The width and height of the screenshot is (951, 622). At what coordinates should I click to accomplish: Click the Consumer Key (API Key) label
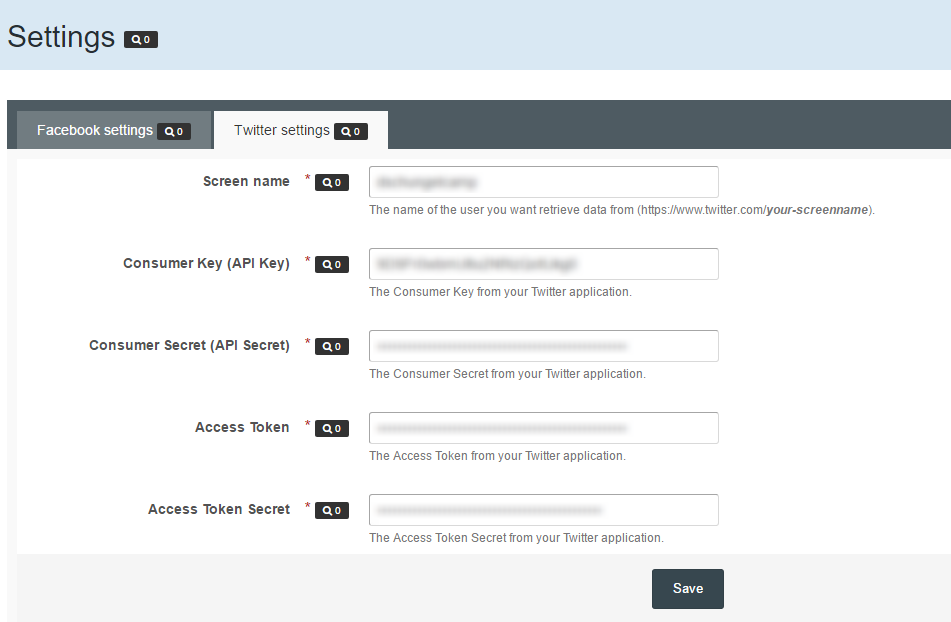click(206, 263)
